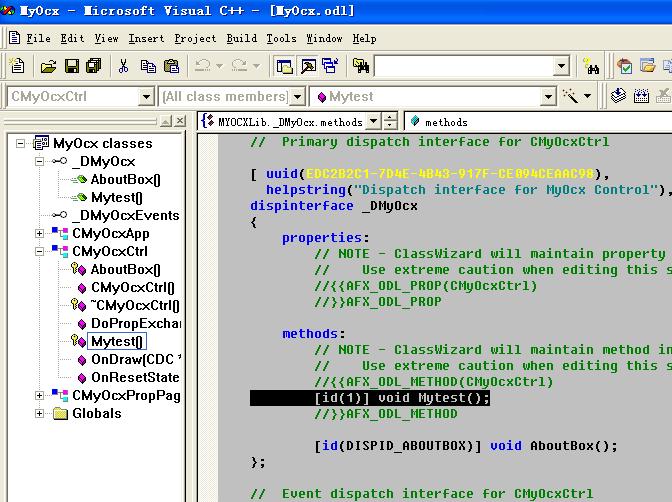672x502 pixels.
Task: Open the Redo history dropdown arrow
Action: pyautogui.click(x=256, y=66)
